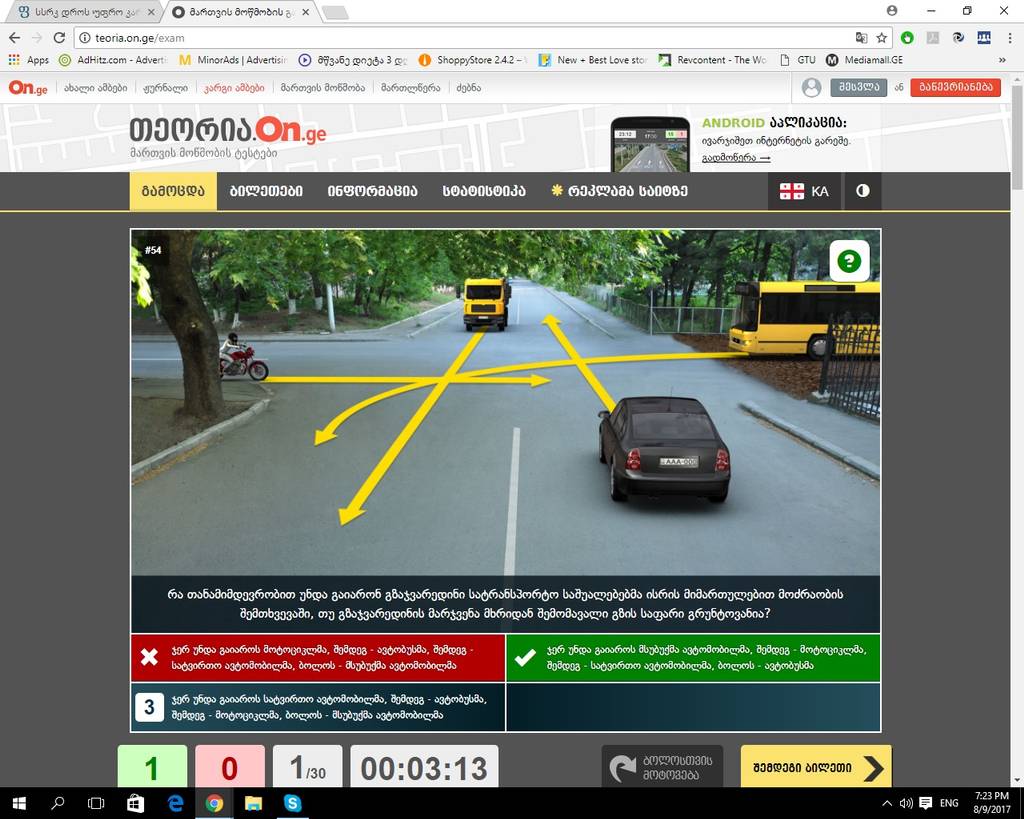Open the რეკლამა საიტზე tab
Screen dimensions: 1024x819
(x=620, y=191)
